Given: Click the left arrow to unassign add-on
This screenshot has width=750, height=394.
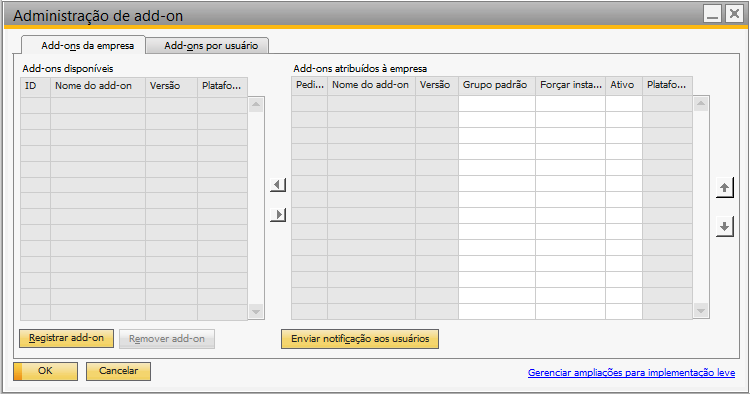Looking at the screenshot, I should [278, 185].
